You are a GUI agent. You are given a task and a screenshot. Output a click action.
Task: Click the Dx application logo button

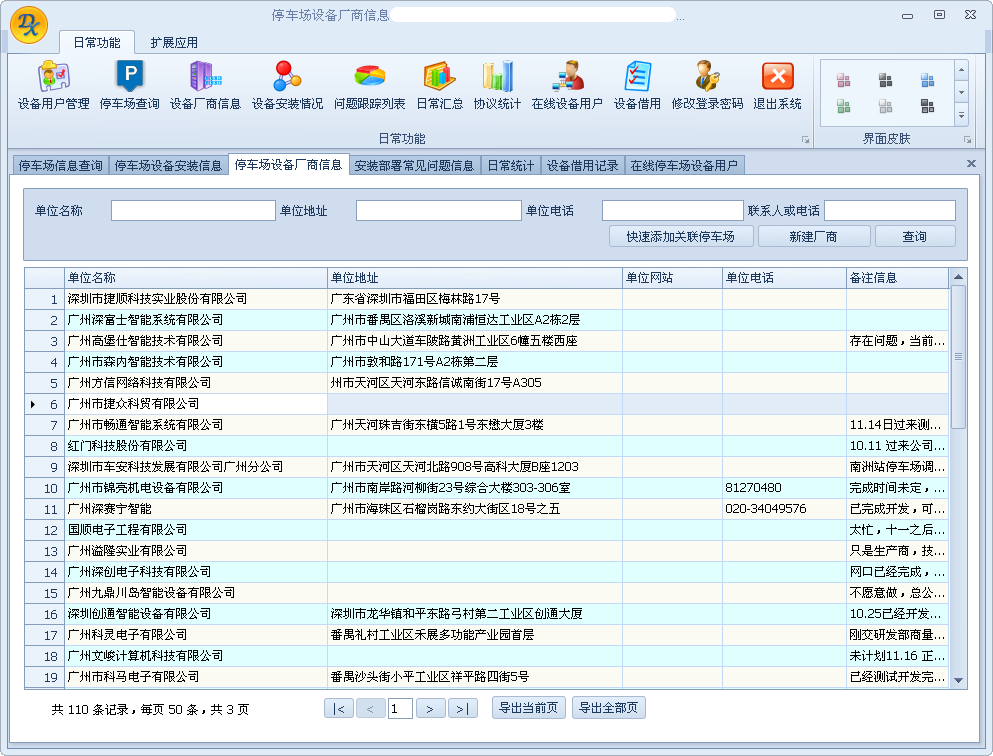[29, 25]
